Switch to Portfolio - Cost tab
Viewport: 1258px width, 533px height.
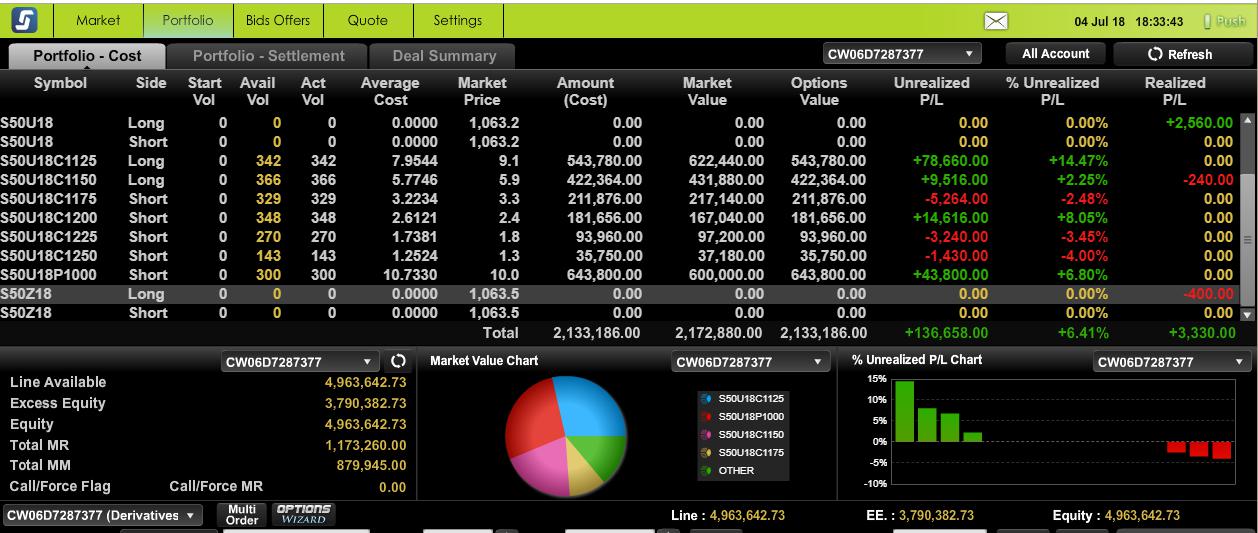tap(87, 56)
